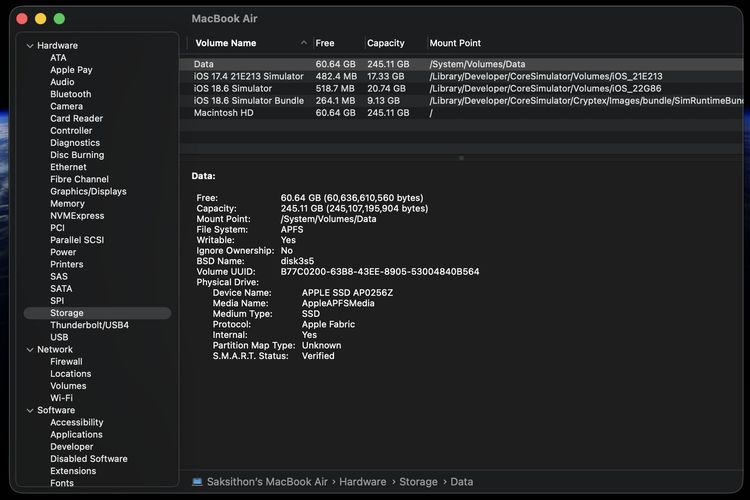
Task: Collapse the Software sidebar group
Action: pyautogui.click(x=29, y=410)
